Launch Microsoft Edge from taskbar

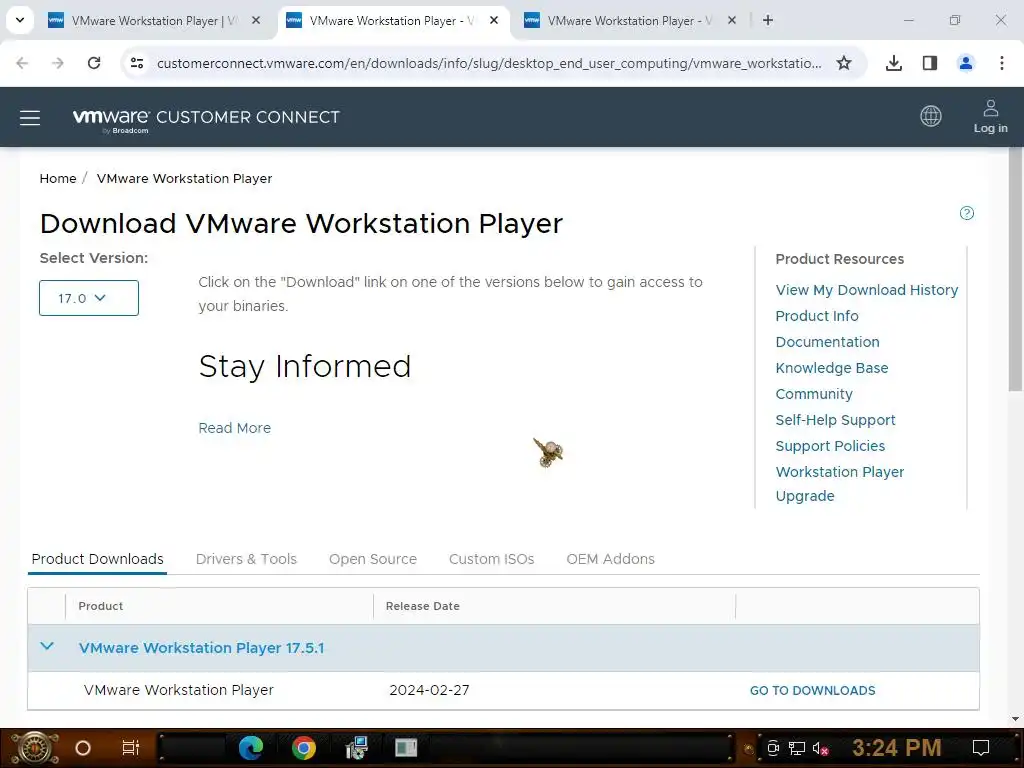[251, 748]
